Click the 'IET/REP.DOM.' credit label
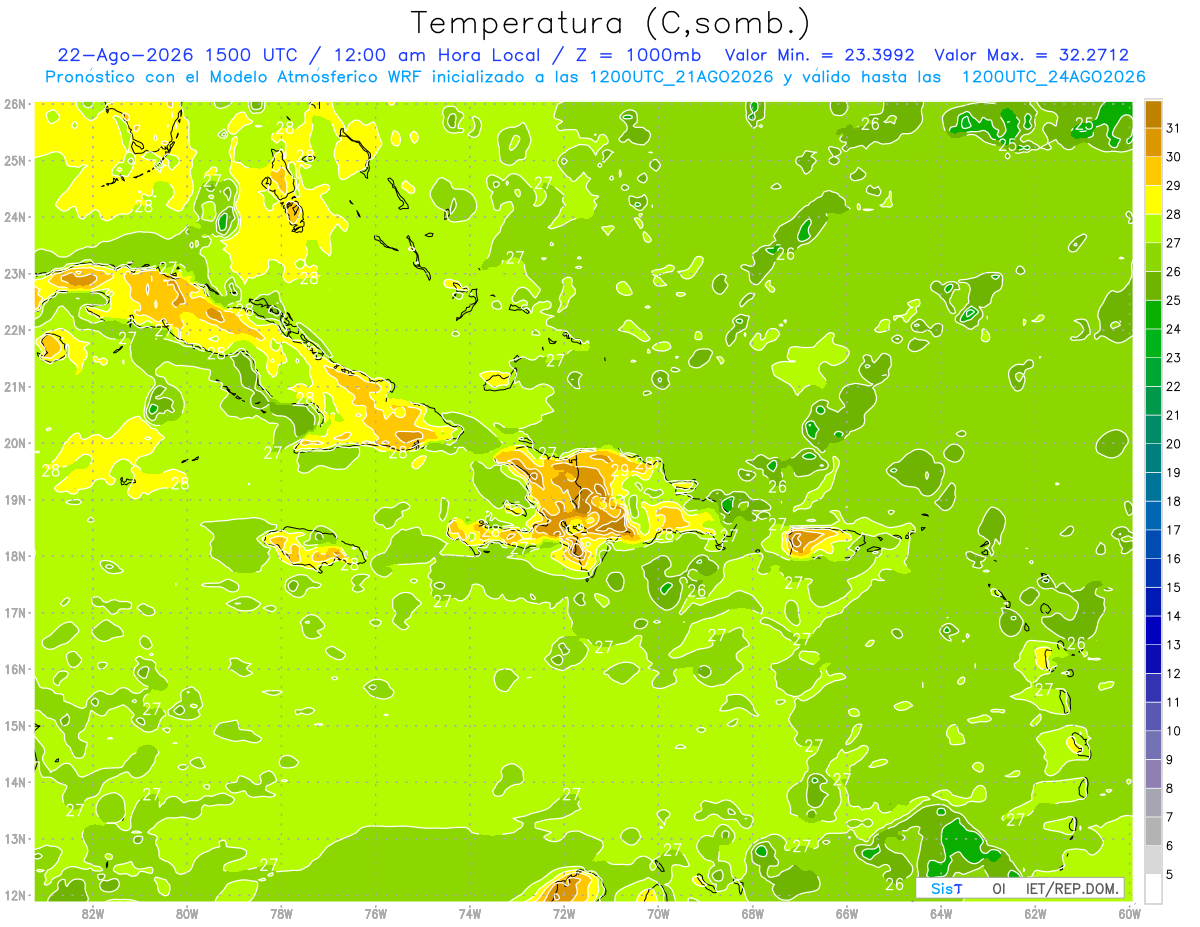The image size is (1200, 927). 1073,888
